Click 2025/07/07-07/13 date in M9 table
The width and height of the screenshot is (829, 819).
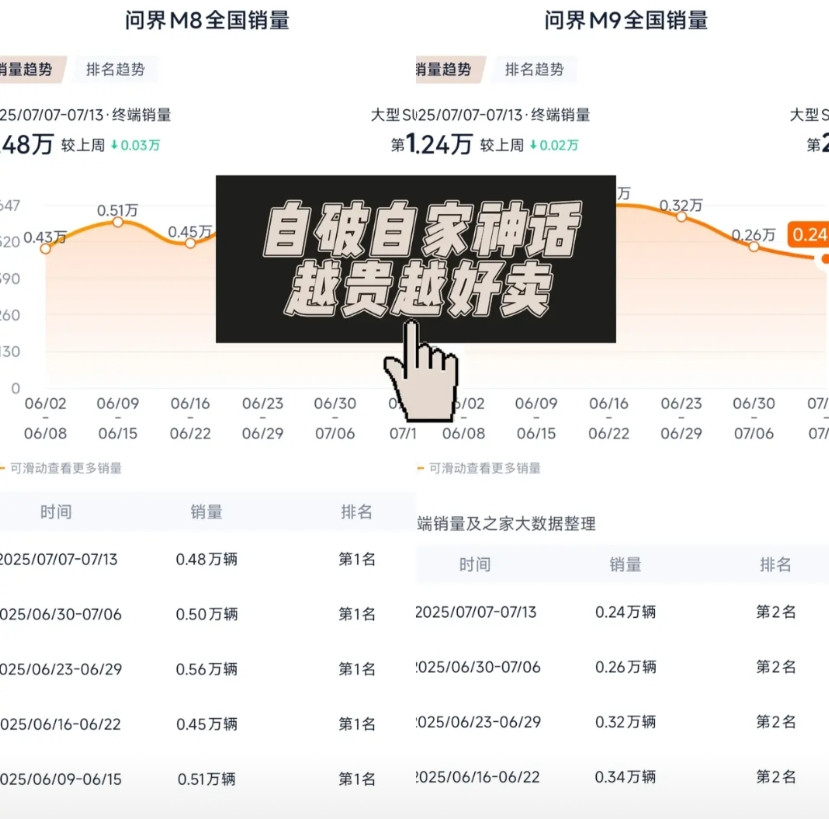click(x=476, y=612)
